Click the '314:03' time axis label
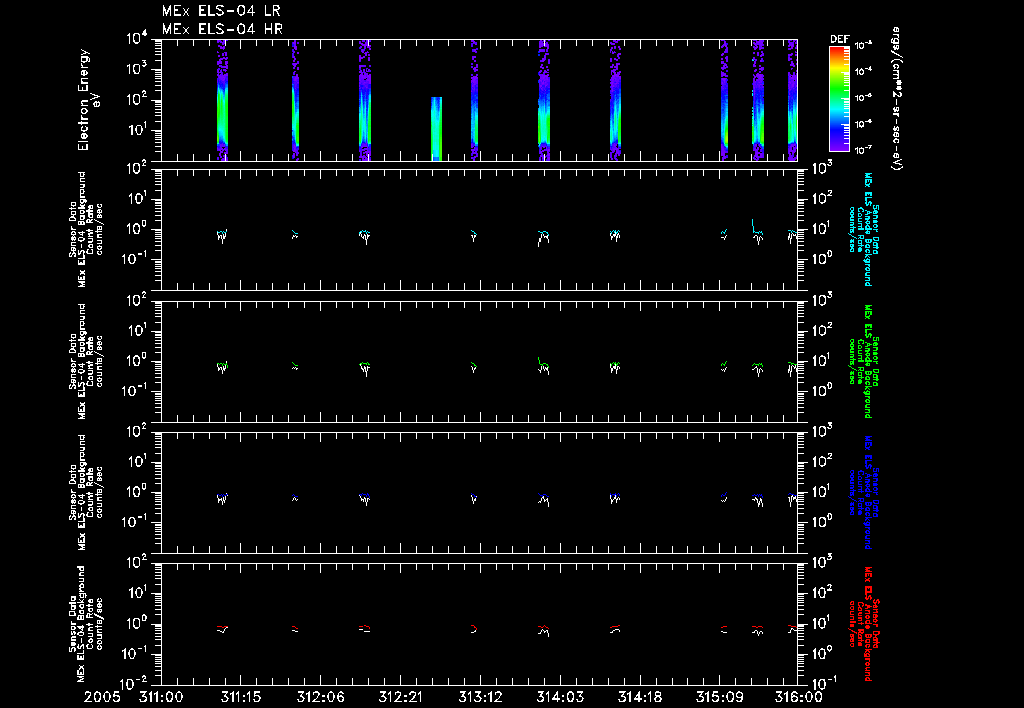This screenshot has height=708, width=1024. tap(560, 697)
